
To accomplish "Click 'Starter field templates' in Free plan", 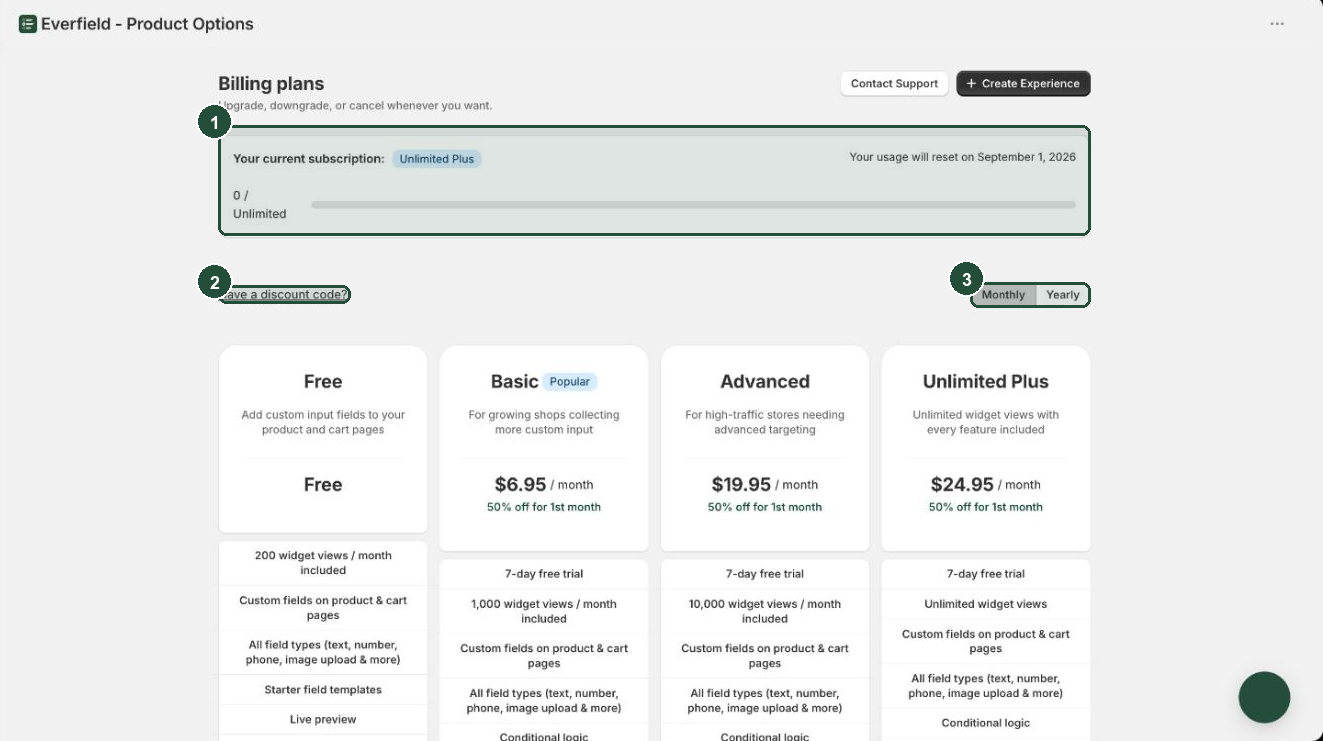I will (323, 690).
